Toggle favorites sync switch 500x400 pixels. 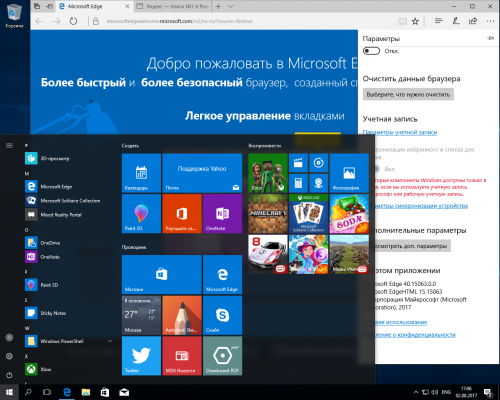point(378,169)
